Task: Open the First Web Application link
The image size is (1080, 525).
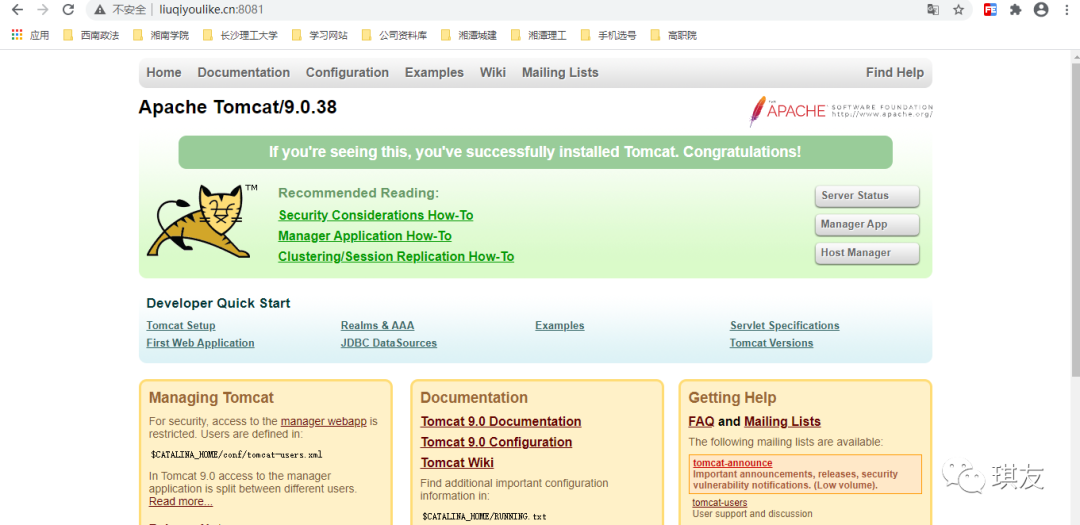Action: tap(200, 343)
